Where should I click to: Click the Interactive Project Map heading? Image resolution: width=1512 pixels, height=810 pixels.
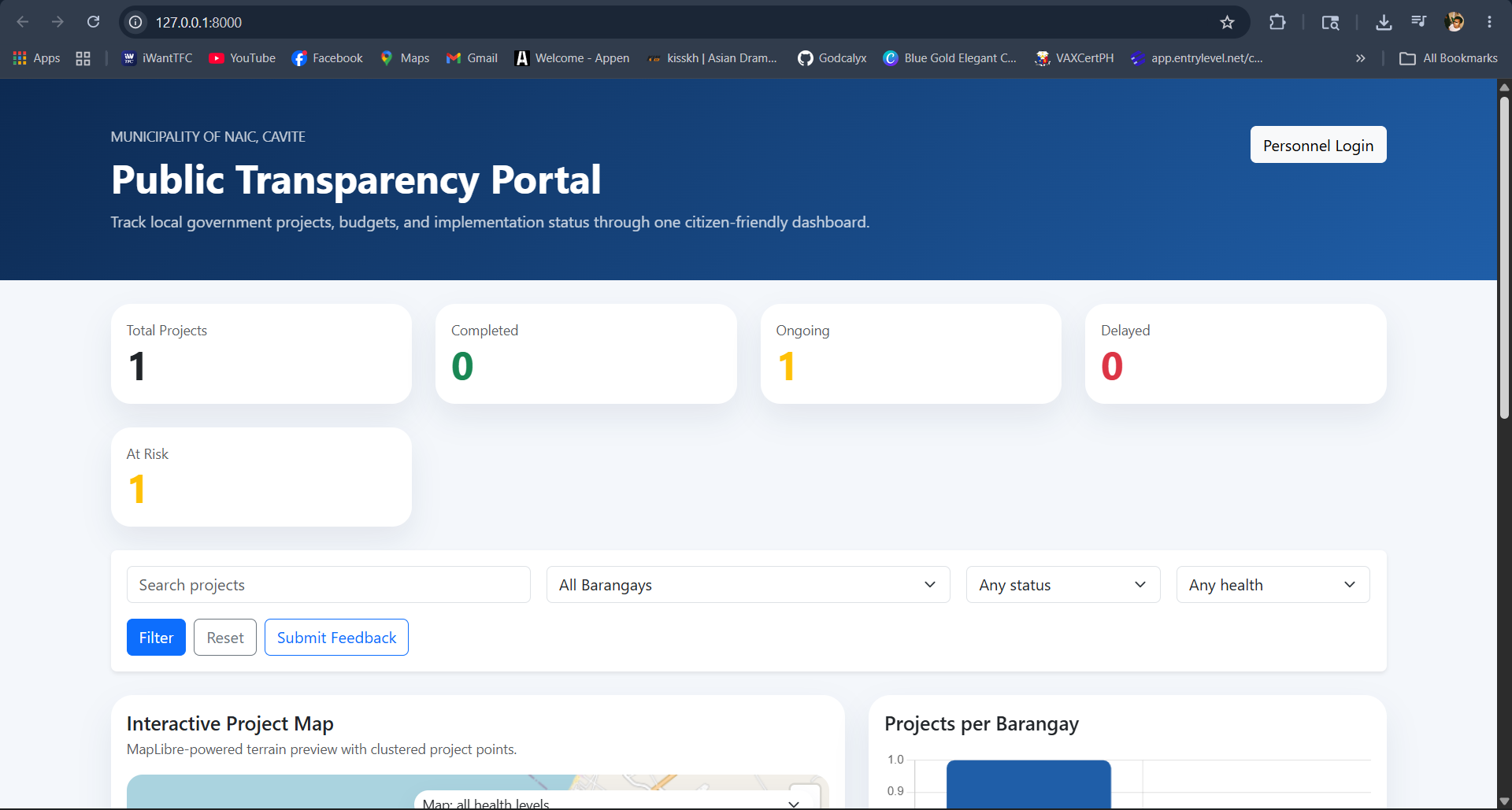pyautogui.click(x=230, y=723)
